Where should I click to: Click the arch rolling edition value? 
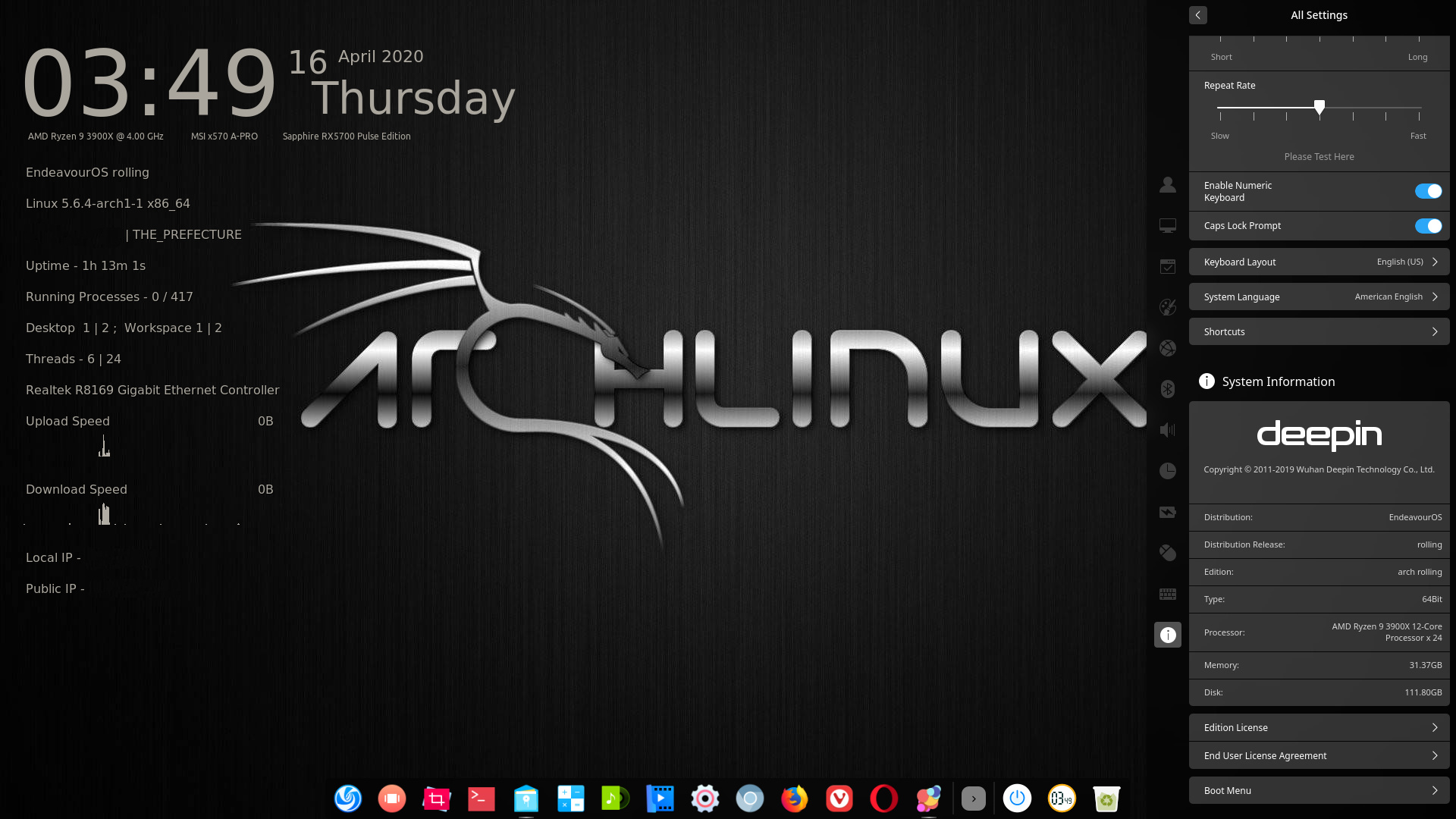coord(1420,572)
